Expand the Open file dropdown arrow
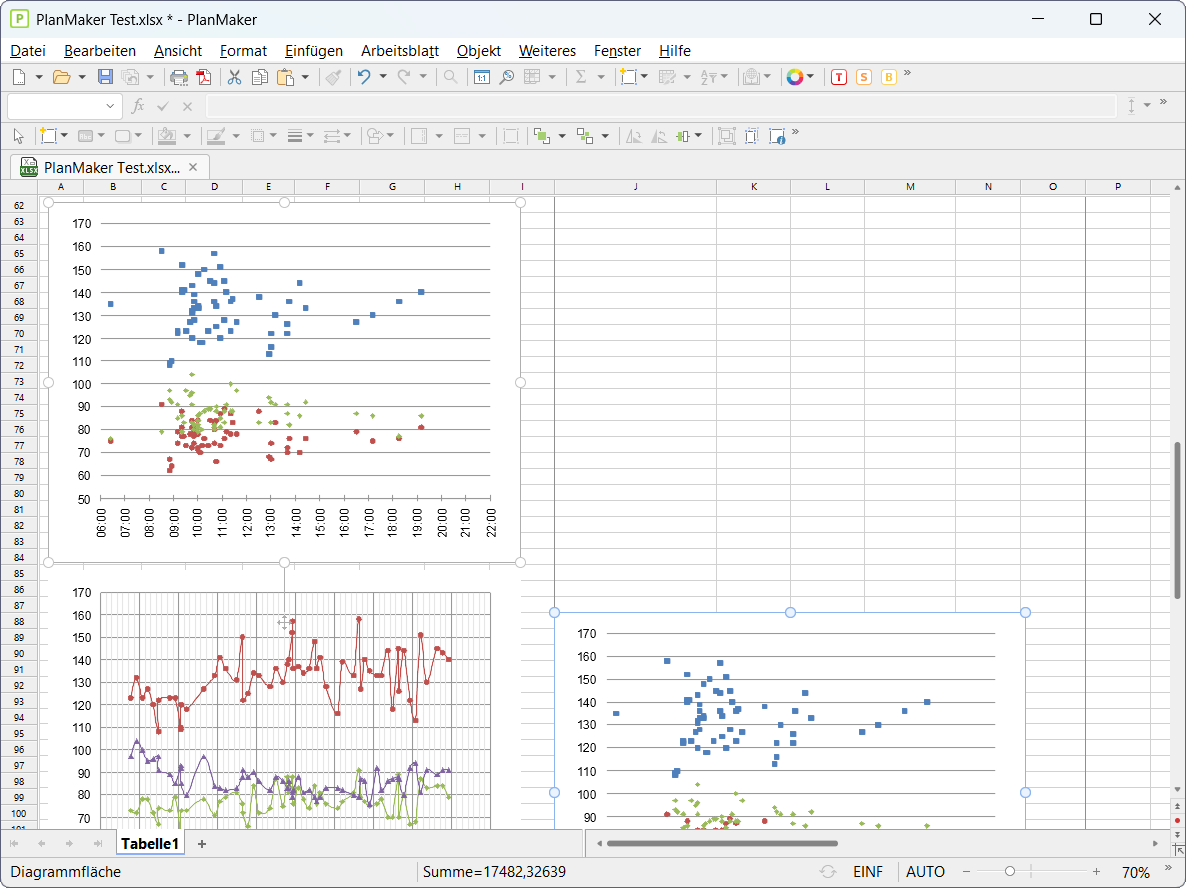This screenshot has width=1186, height=888. pyautogui.click(x=82, y=77)
